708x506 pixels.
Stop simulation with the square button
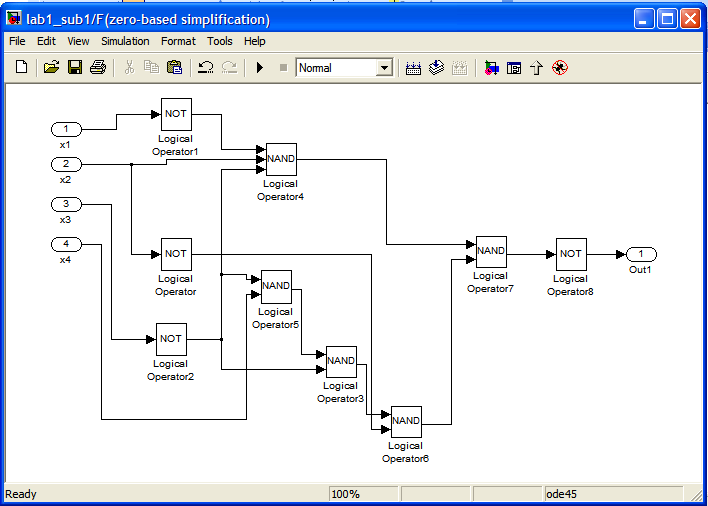tap(283, 68)
